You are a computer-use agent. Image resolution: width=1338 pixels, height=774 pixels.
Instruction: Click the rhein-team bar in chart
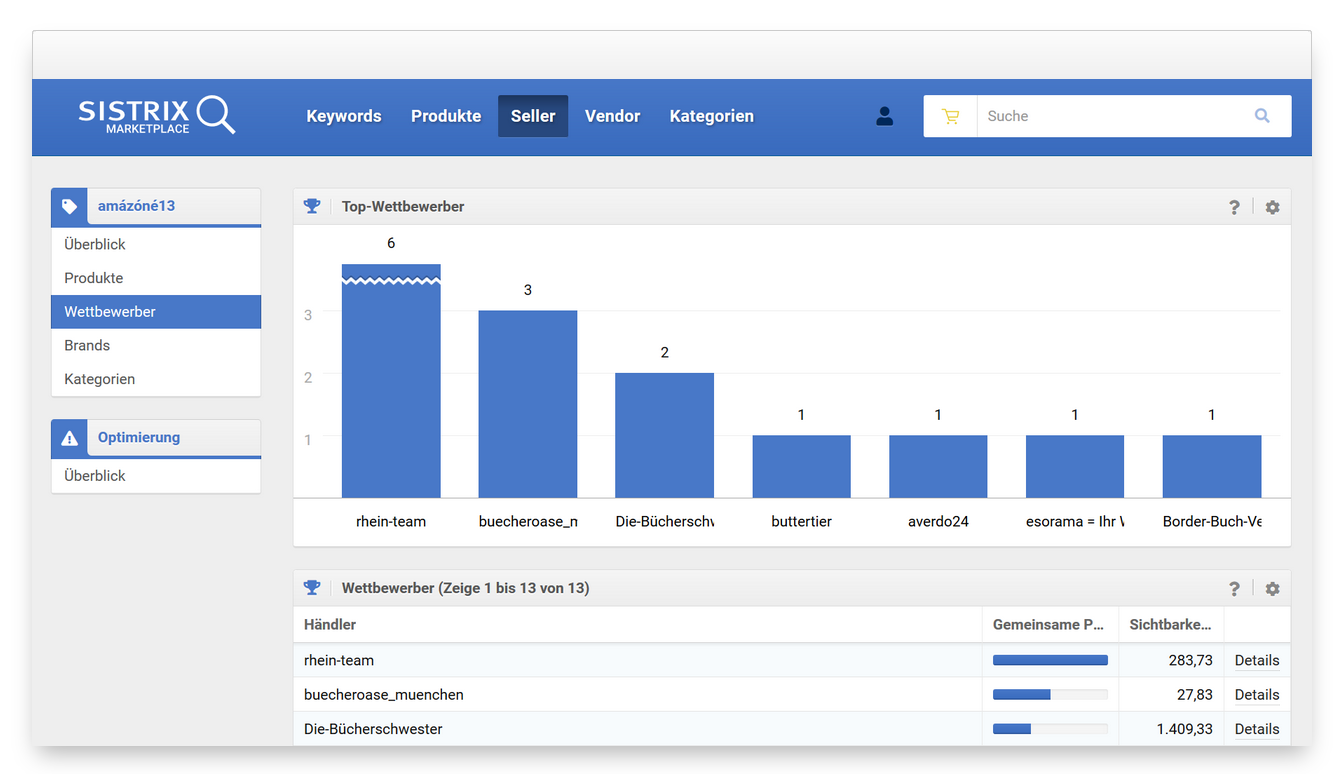point(391,390)
